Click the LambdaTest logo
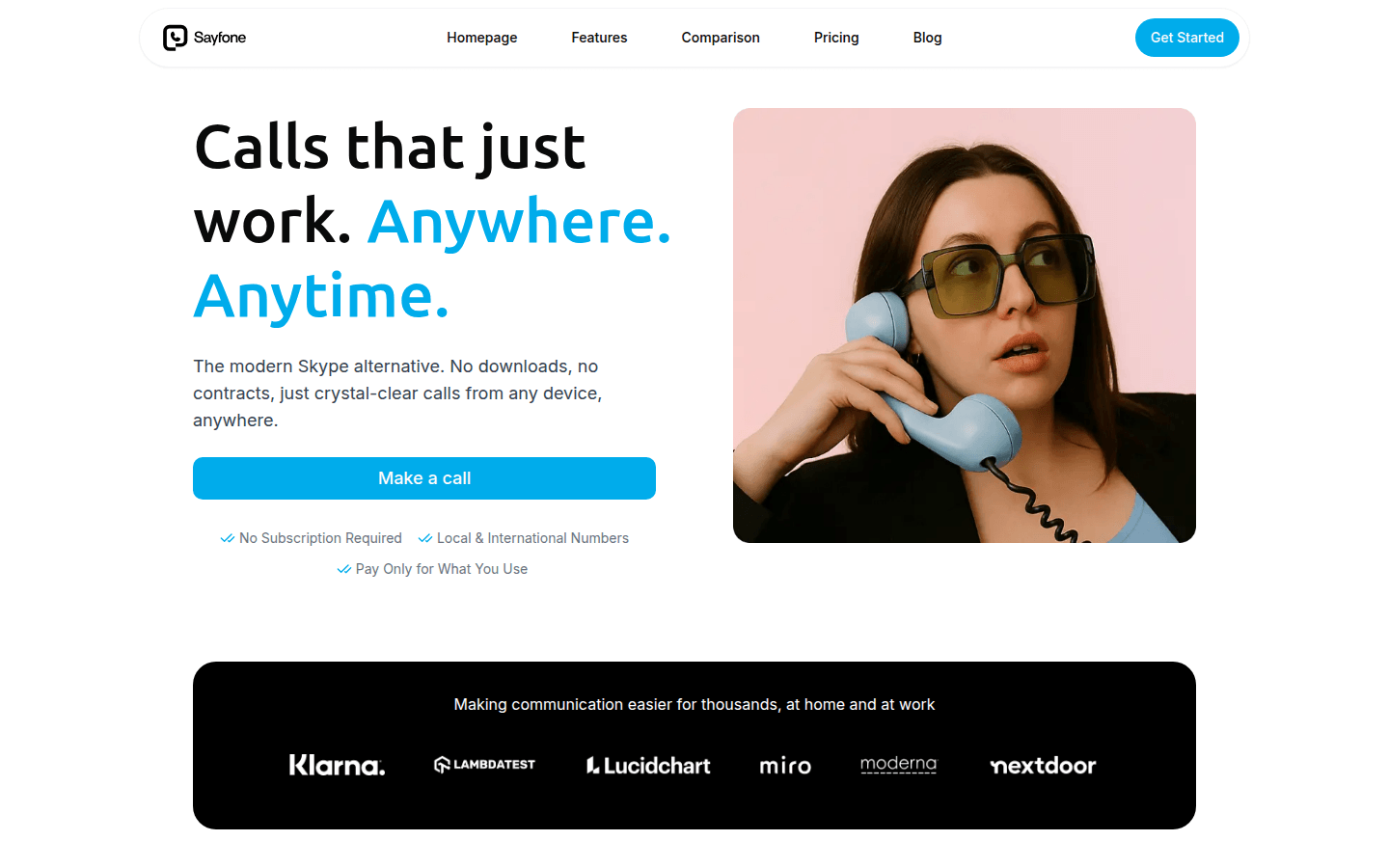Image resolution: width=1389 pixels, height=868 pixels. 484,765
